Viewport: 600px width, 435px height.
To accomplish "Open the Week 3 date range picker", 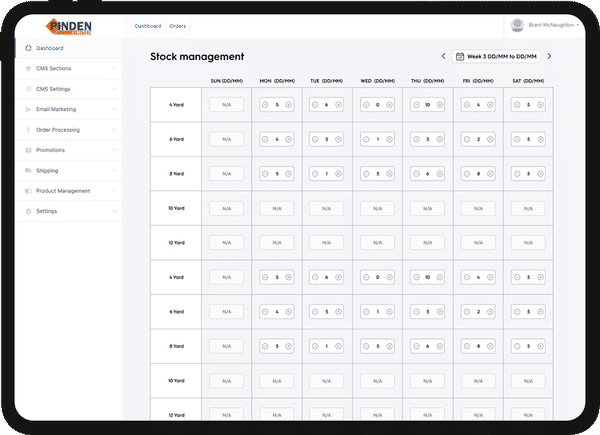I will point(496,57).
